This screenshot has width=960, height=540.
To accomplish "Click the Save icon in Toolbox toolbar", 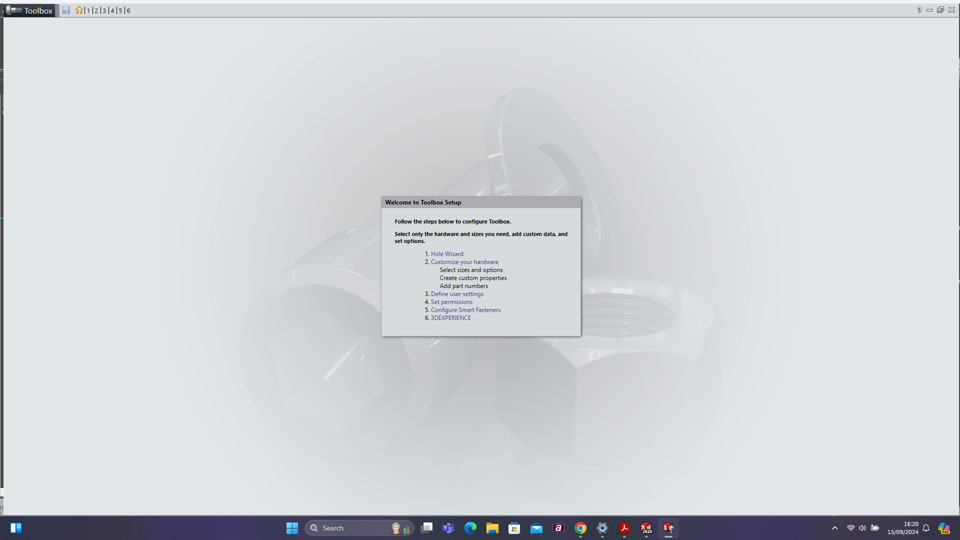I will click(66, 10).
